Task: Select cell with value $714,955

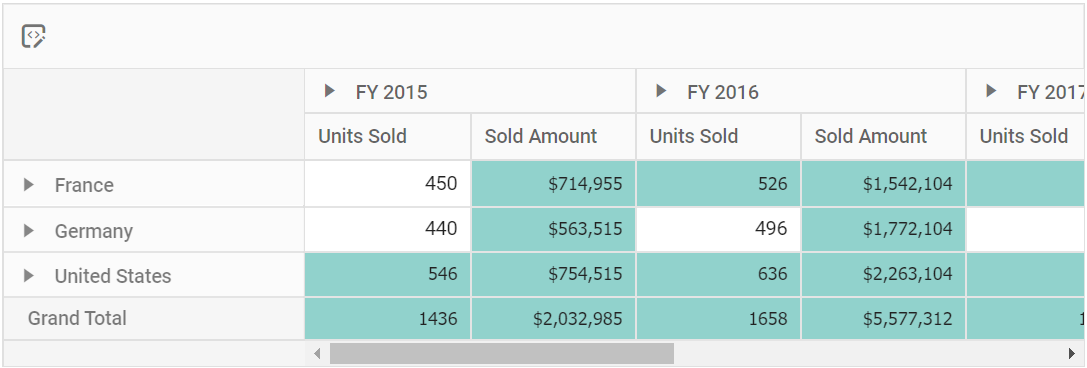Action: point(553,184)
